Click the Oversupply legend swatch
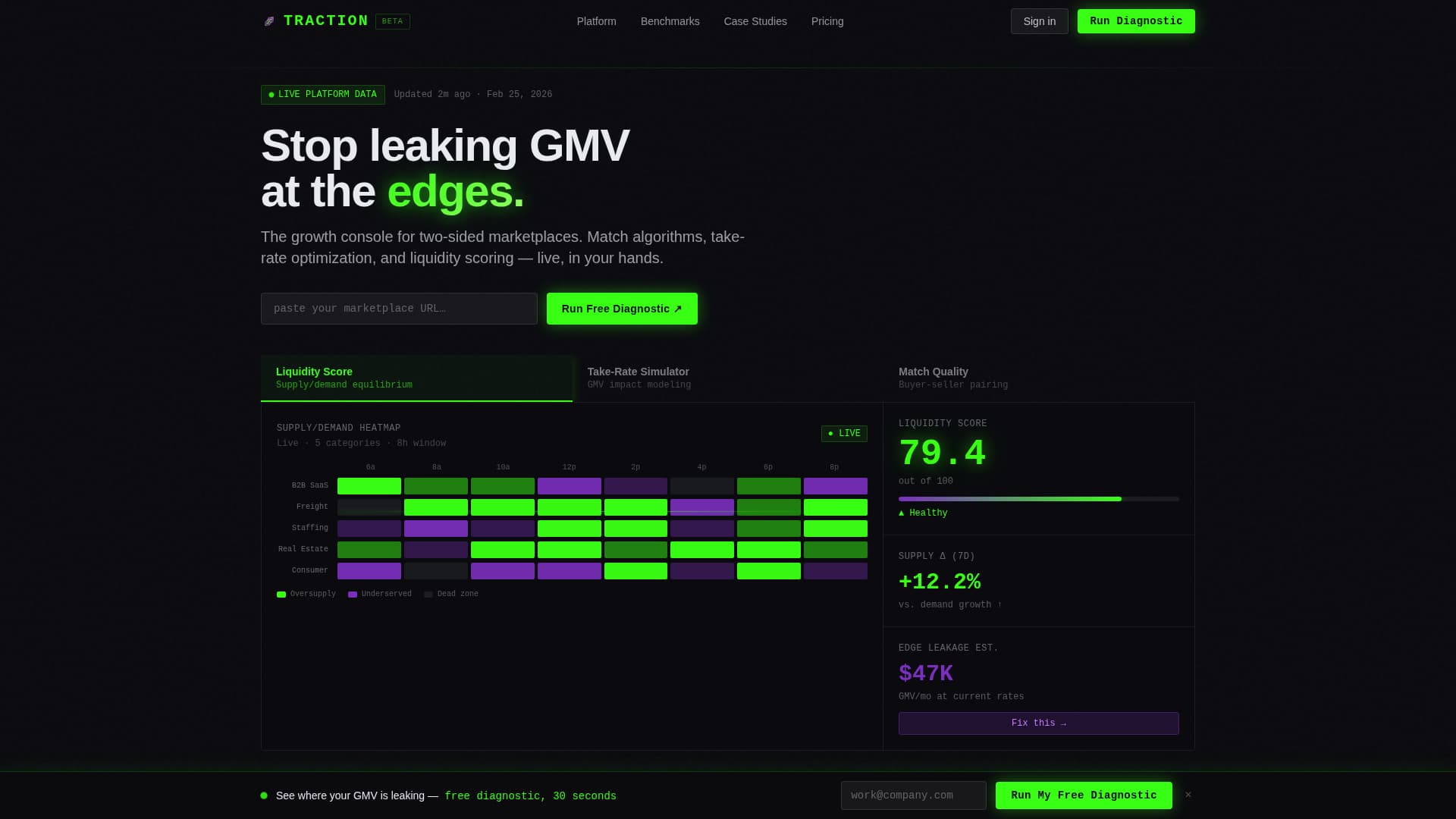This screenshot has width=1456, height=819. click(281, 595)
